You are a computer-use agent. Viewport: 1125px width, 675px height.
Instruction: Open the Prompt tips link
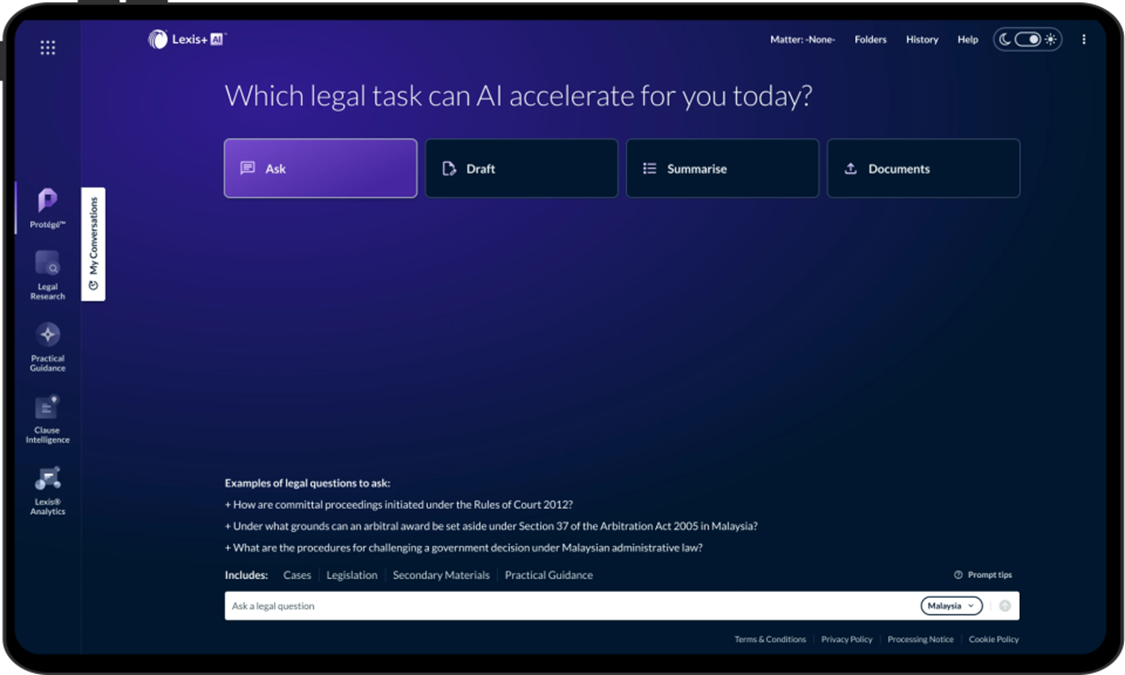click(x=983, y=575)
